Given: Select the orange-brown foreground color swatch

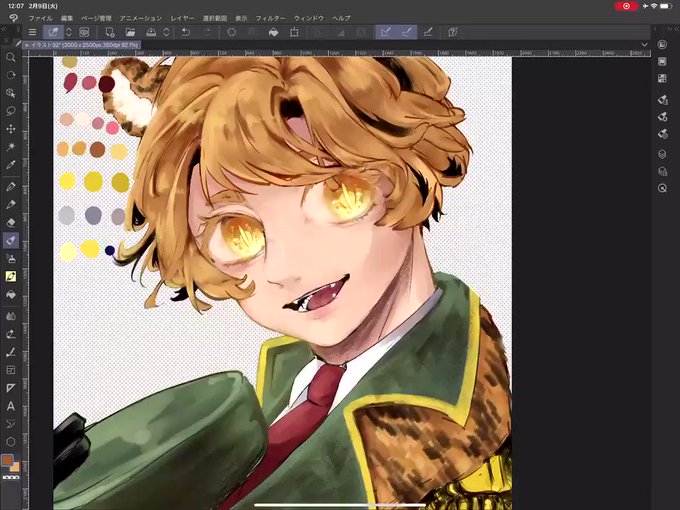Looking at the screenshot, I should (x=7, y=460).
